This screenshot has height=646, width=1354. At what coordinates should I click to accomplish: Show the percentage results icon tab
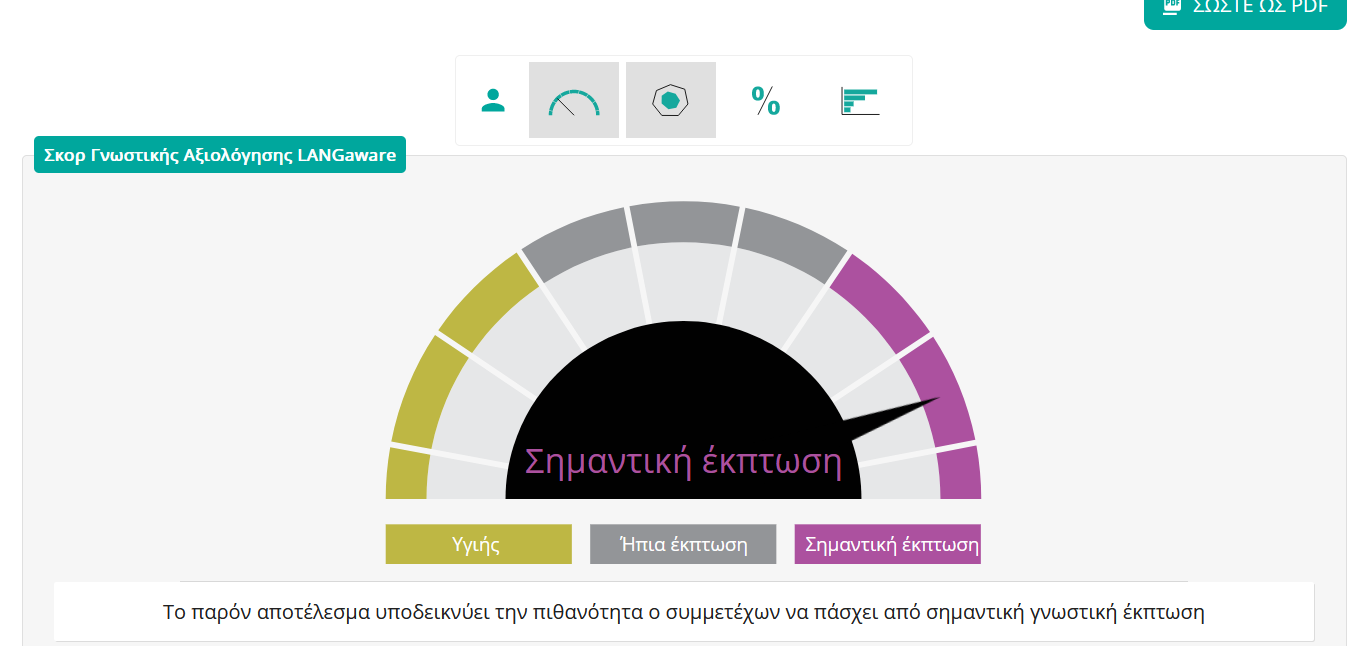(x=766, y=100)
